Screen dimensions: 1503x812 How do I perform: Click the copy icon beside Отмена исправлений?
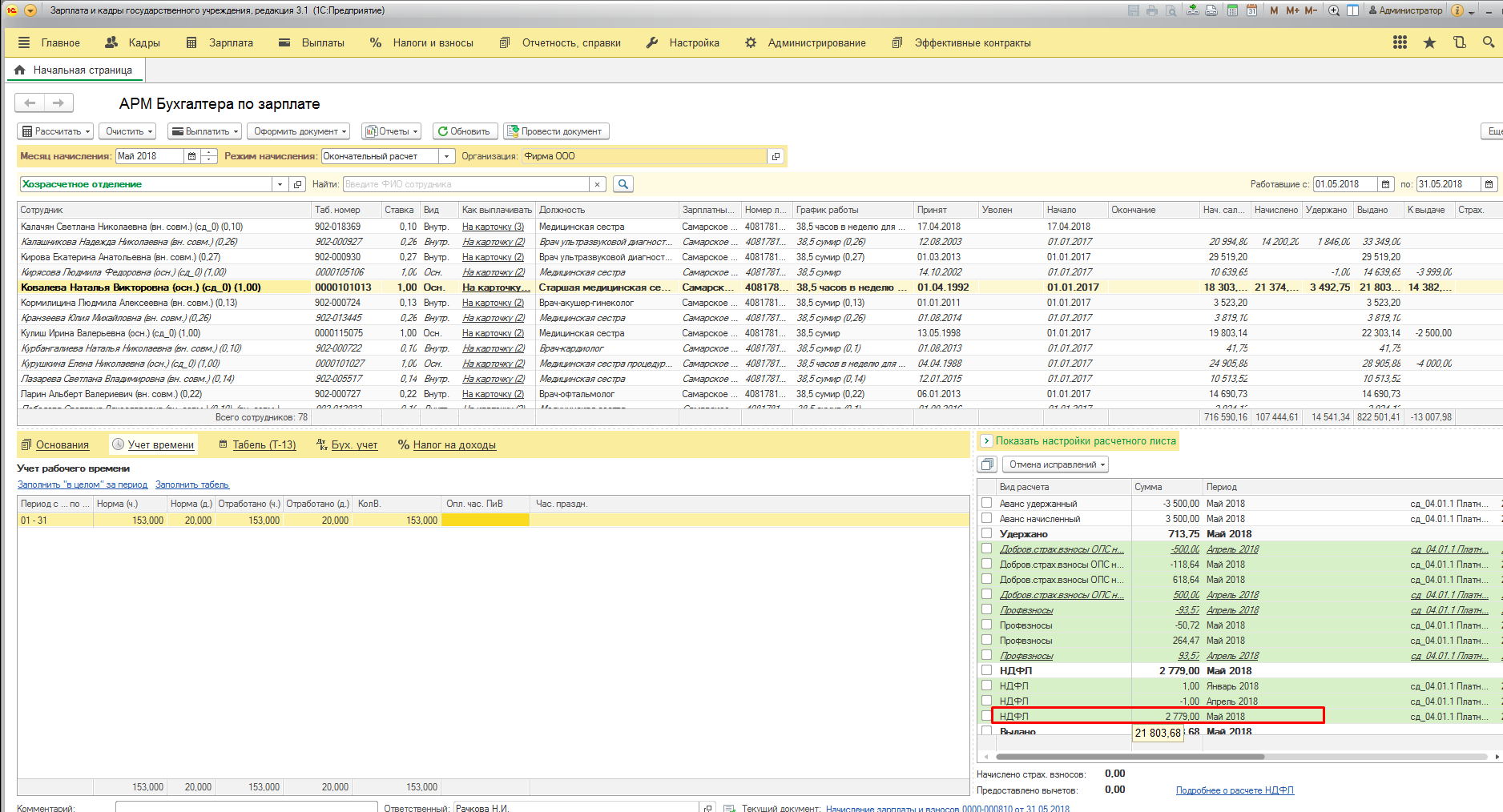[x=987, y=464]
